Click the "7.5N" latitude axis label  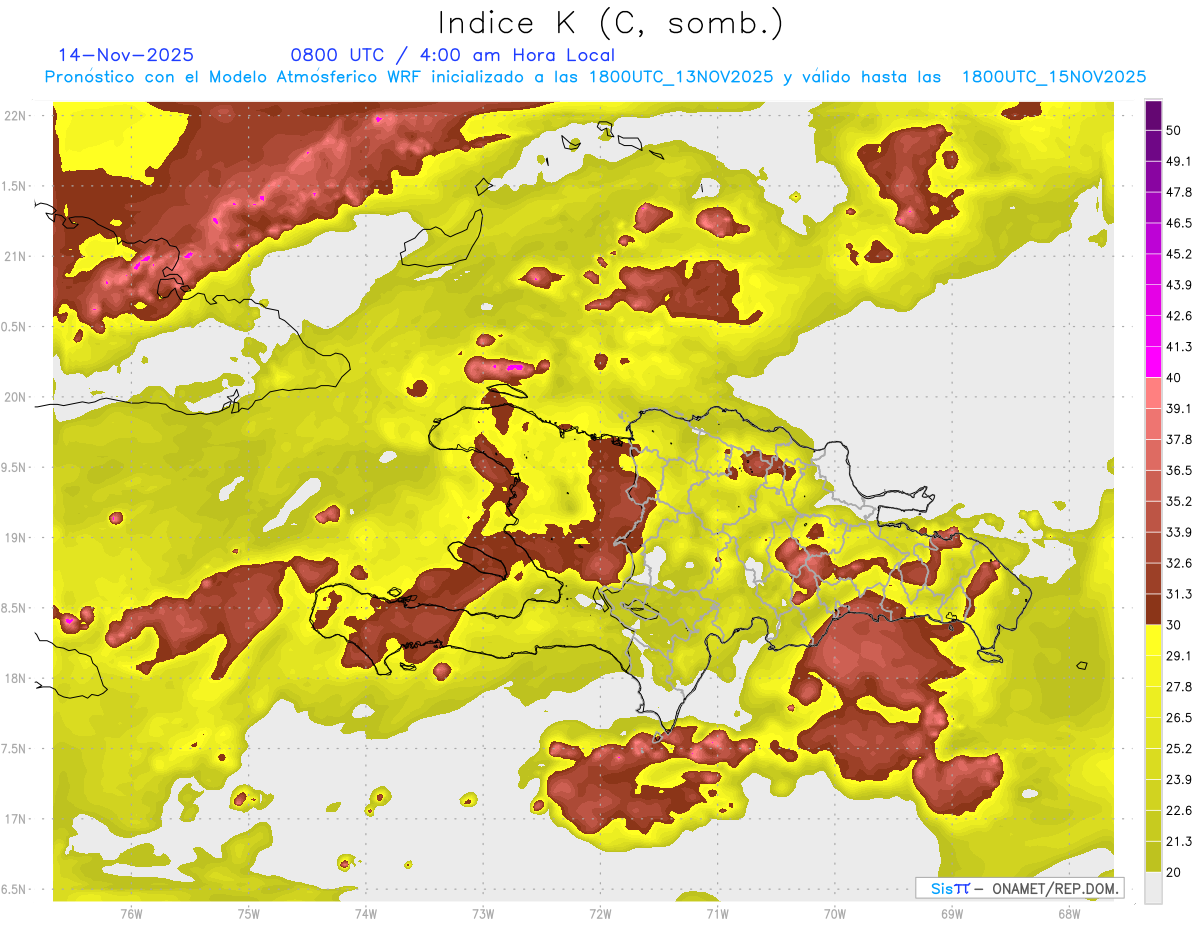[x=15, y=749]
